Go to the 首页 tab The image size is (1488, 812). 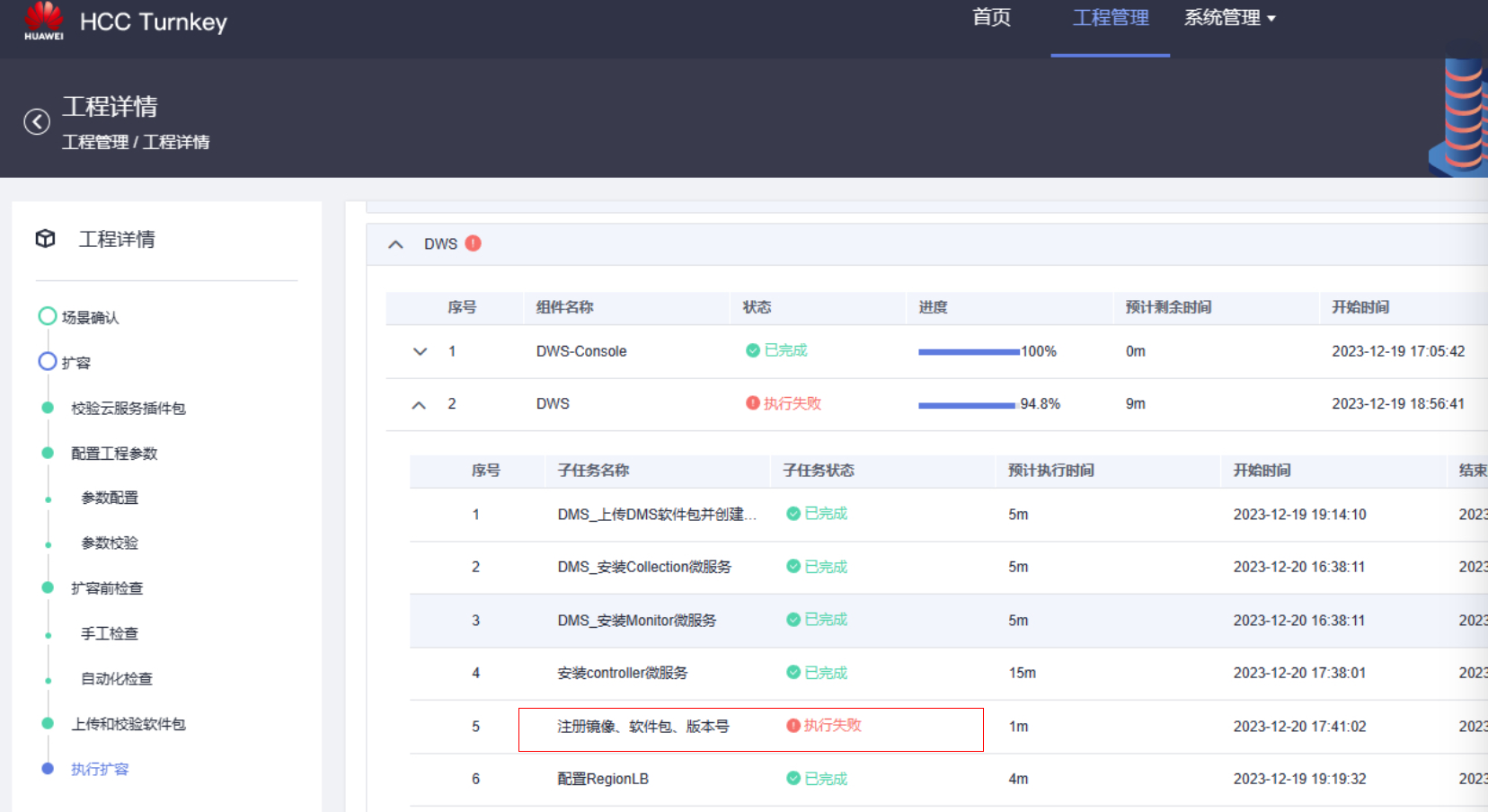pos(992,18)
